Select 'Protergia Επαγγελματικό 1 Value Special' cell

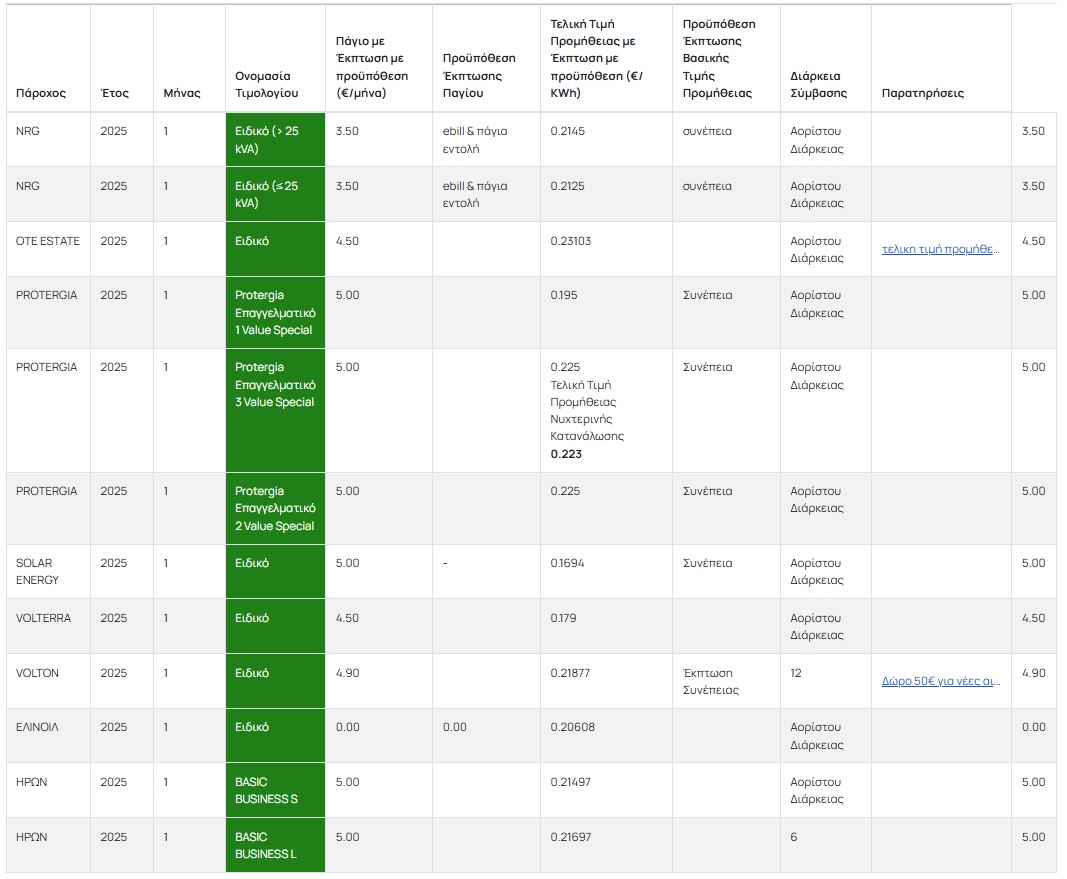pos(276,313)
